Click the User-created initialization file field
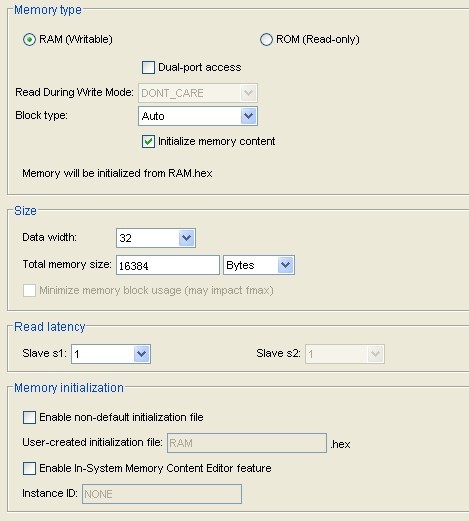This screenshot has width=469, height=521. pyautogui.click(x=247, y=443)
